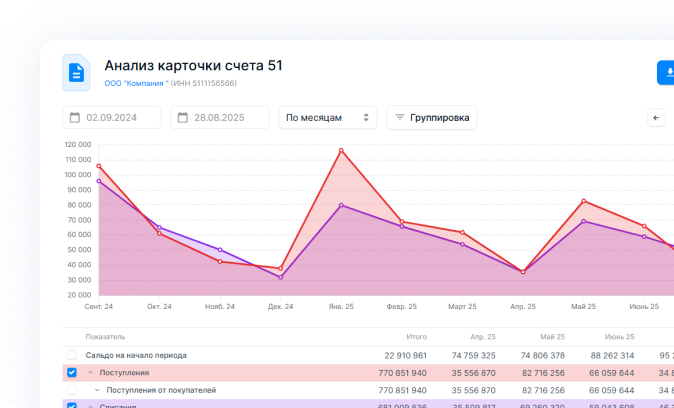The height and width of the screenshot is (408, 674).
Task: Open the По месяцам period dropdown
Action: pyautogui.click(x=327, y=118)
